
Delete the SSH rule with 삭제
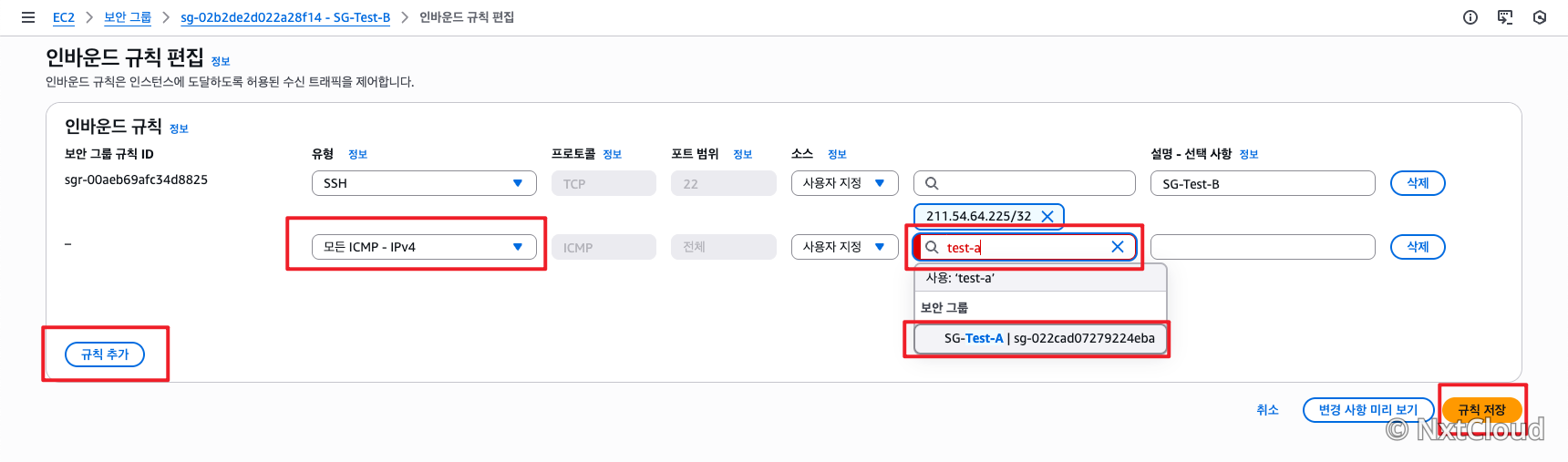click(1418, 183)
